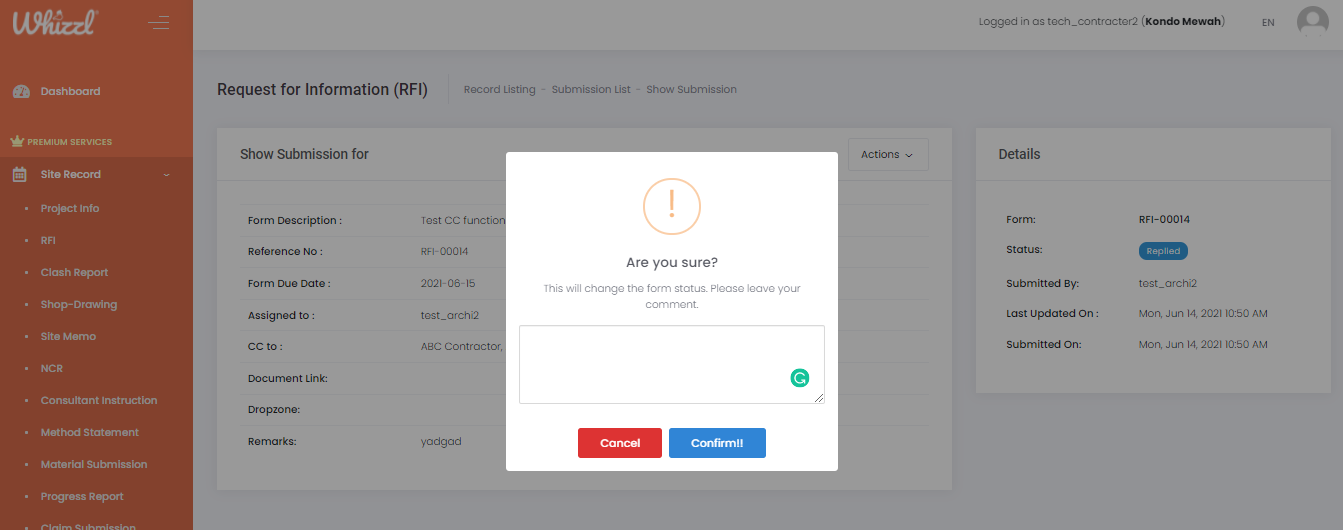
Task: Click the Dashboard gauge icon
Action: click(x=21, y=92)
